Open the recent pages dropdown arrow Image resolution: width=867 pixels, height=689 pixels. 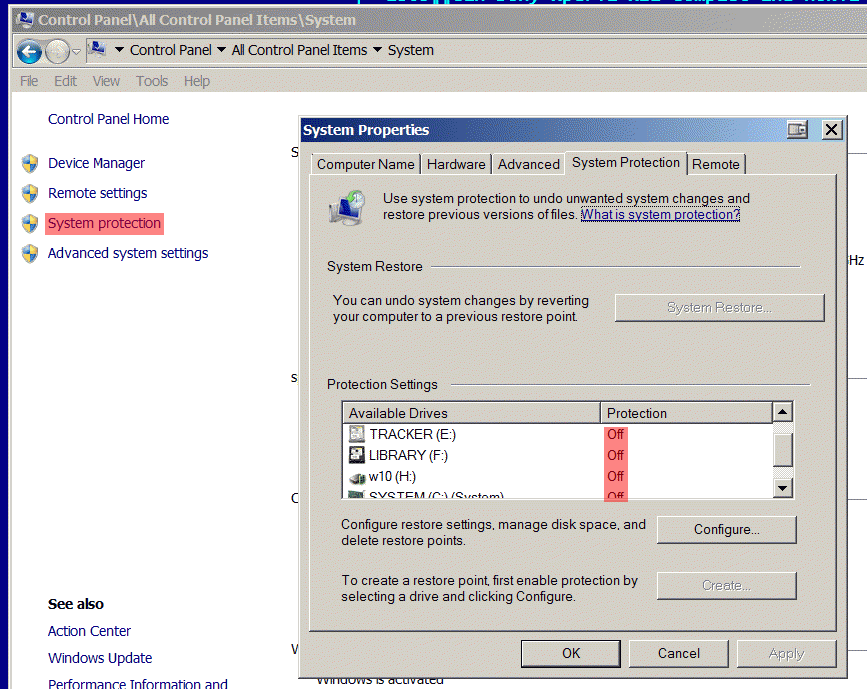pos(77,51)
